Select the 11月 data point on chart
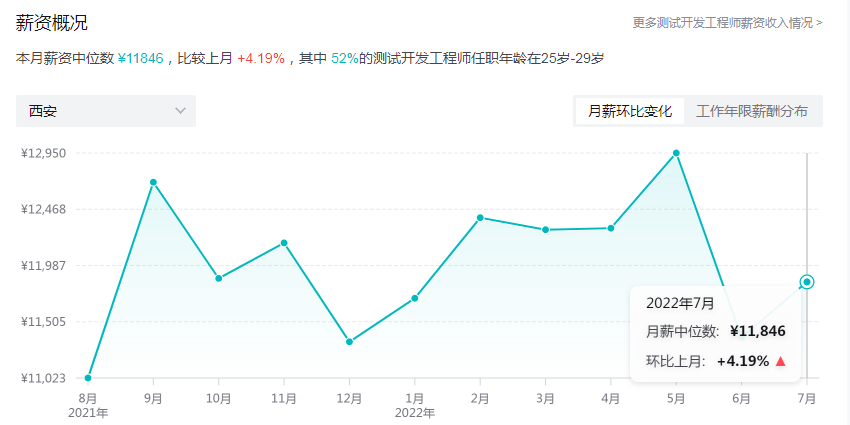The height and width of the screenshot is (425, 850). tap(284, 243)
